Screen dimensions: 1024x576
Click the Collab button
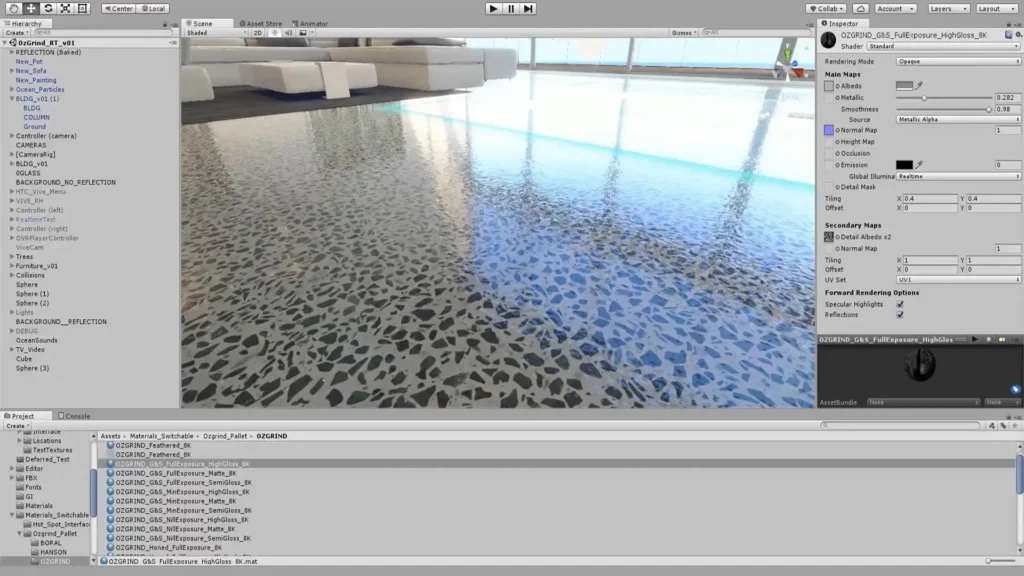(x=826, y=8)
